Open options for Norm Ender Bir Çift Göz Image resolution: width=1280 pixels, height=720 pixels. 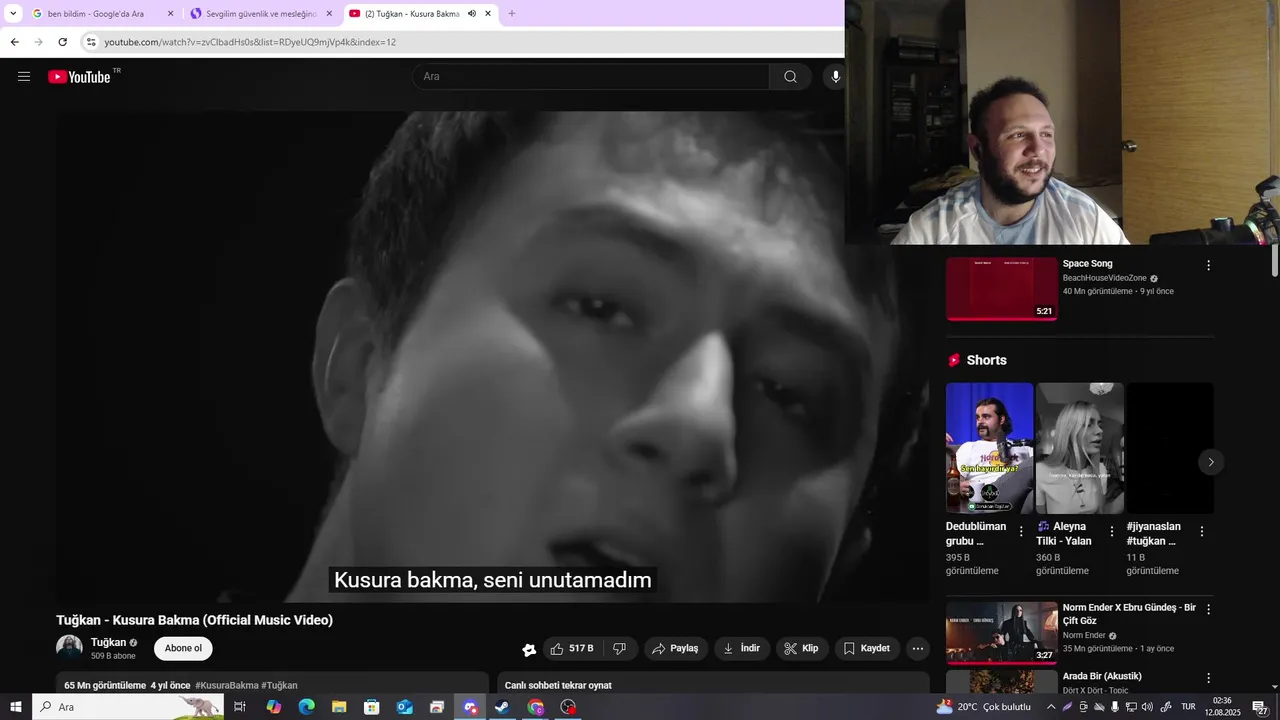point(1208,609)
